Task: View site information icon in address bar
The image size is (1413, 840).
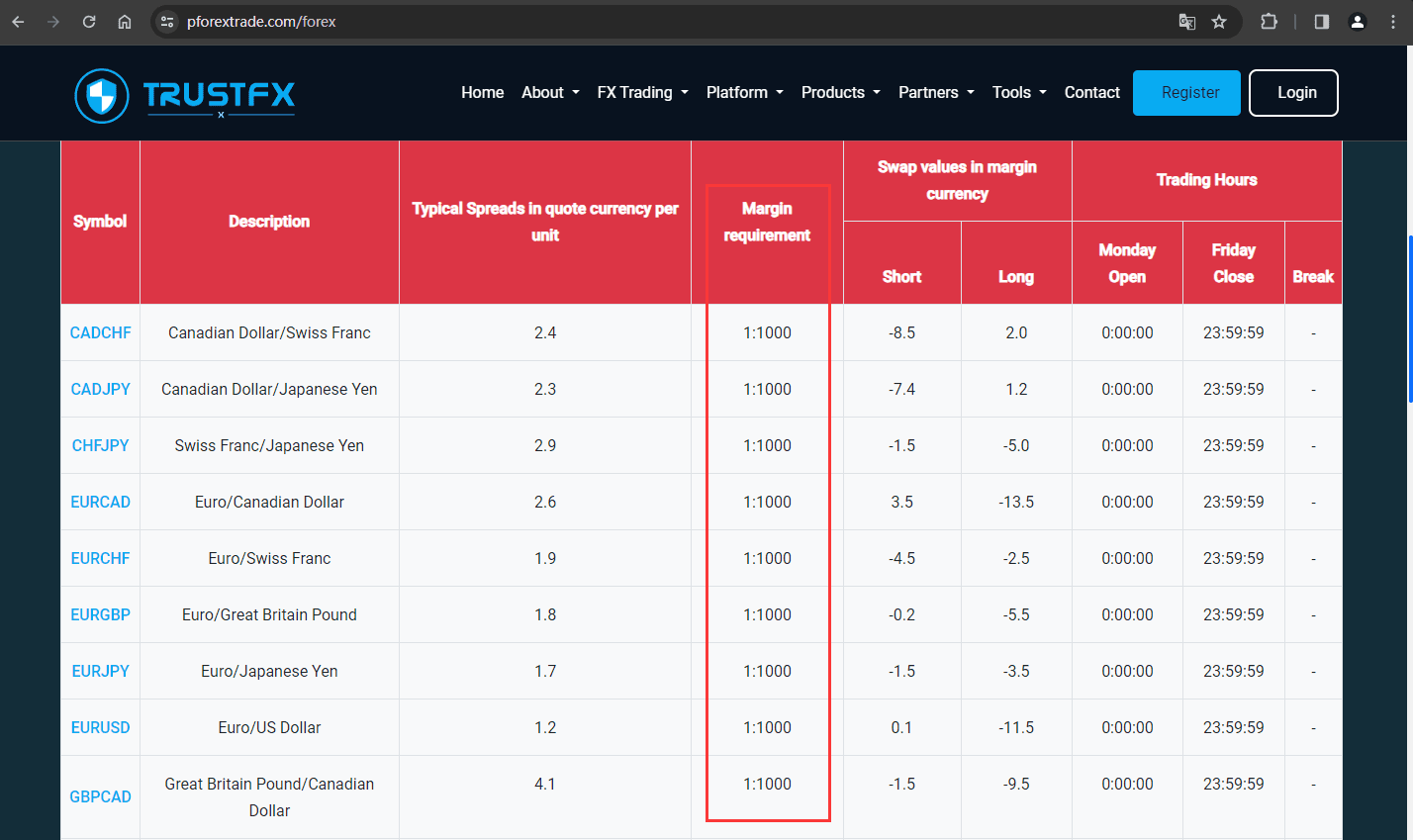Action: (x=167, y=22)
